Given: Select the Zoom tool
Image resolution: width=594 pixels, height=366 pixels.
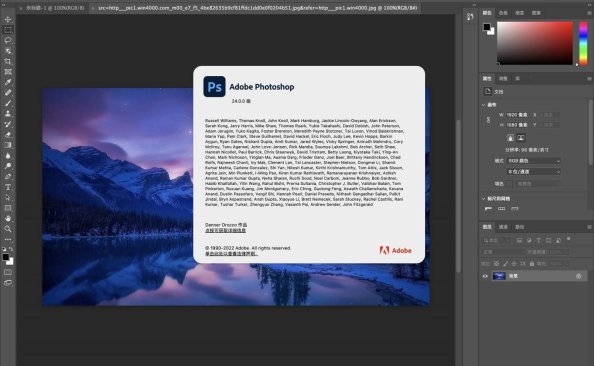Looking at the screenshot, I should 8,229.
